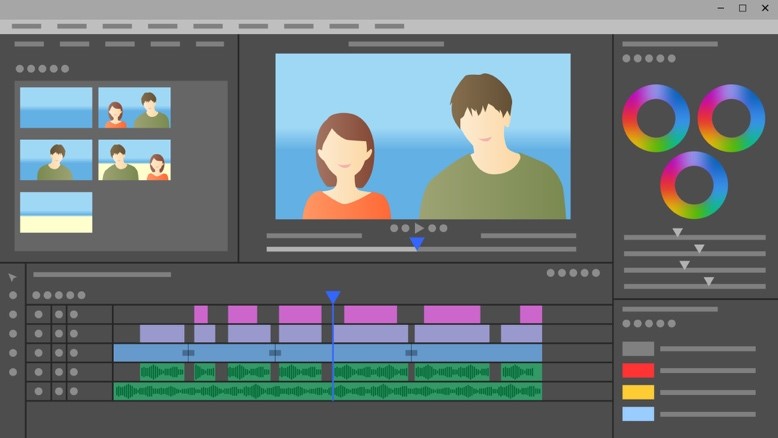Choose the light blue color swatch

click(x=638, y=414)
